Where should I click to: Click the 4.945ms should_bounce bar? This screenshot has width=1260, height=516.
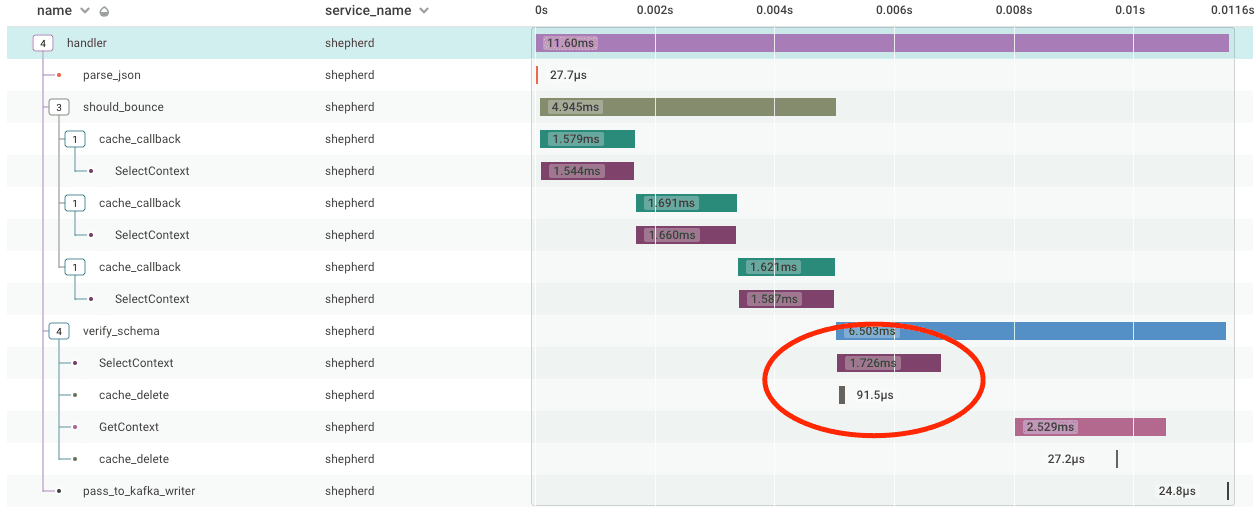(687, 107)
